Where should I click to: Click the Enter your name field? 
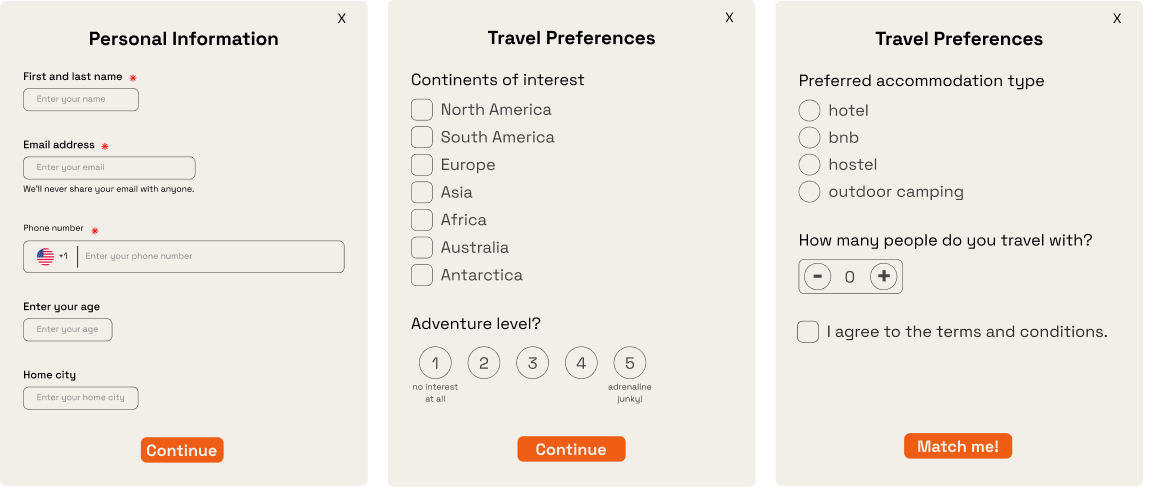click(x=81, y=100)
